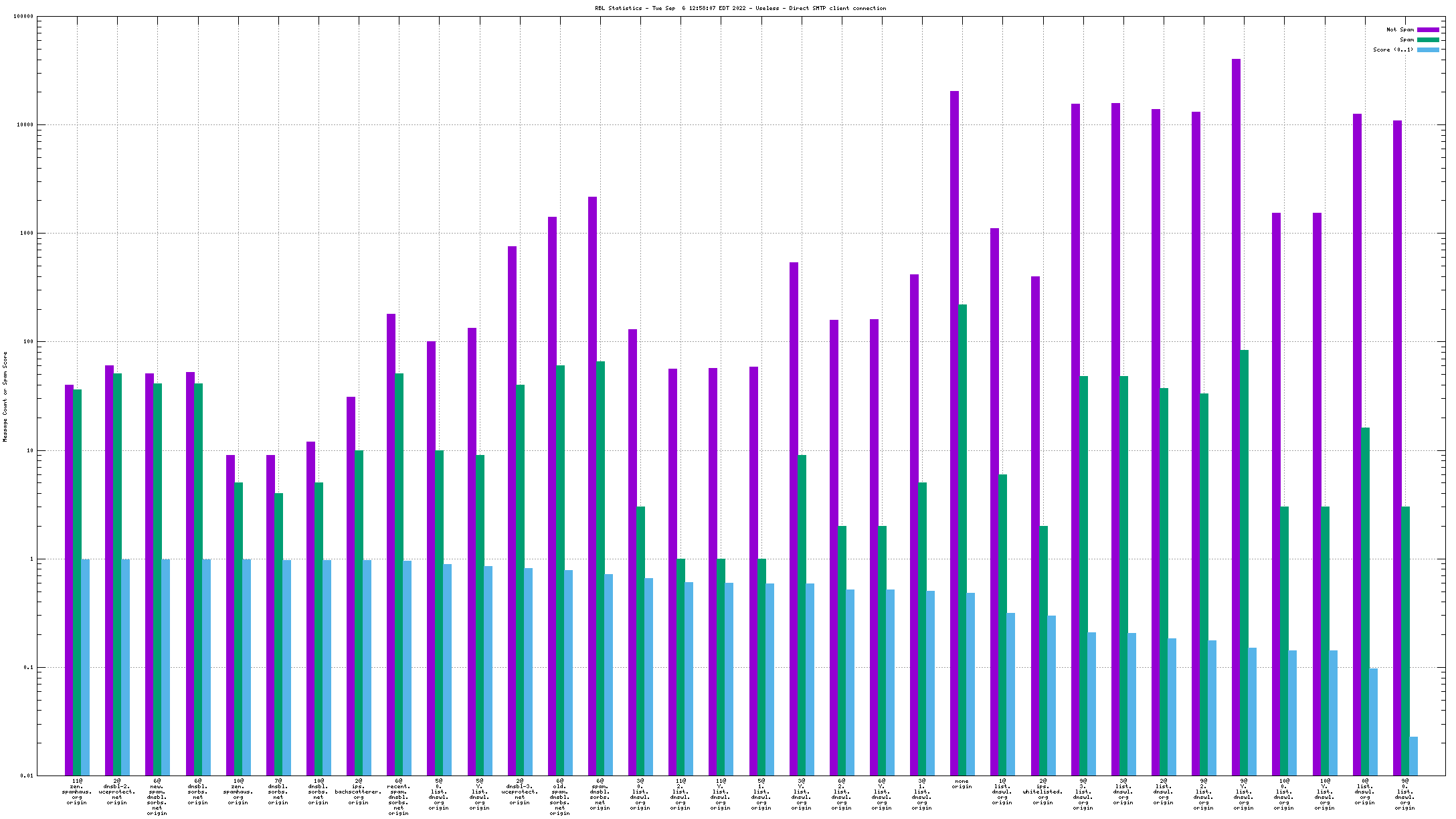This screenshot has width=1456, height=819.
Task: Click the RBL Statistics chart title
Action: (x=740, y=8)
